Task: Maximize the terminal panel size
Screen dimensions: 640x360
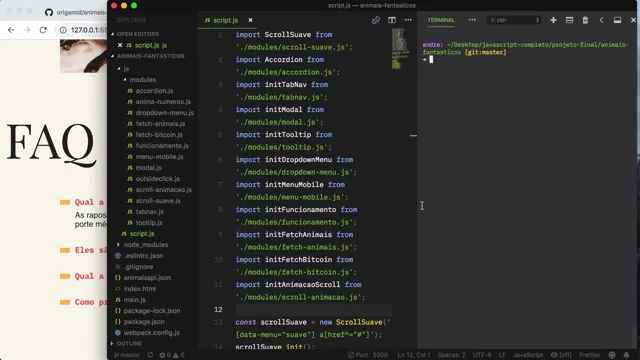Action: click(617, 20)
